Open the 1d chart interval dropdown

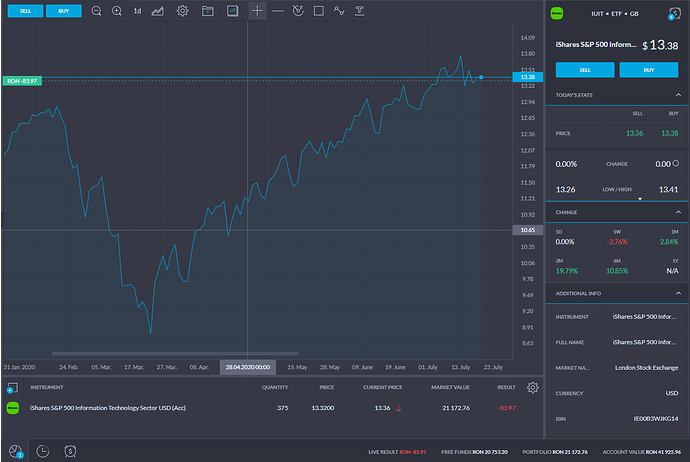pyautogui.click(x=137, y=11)
